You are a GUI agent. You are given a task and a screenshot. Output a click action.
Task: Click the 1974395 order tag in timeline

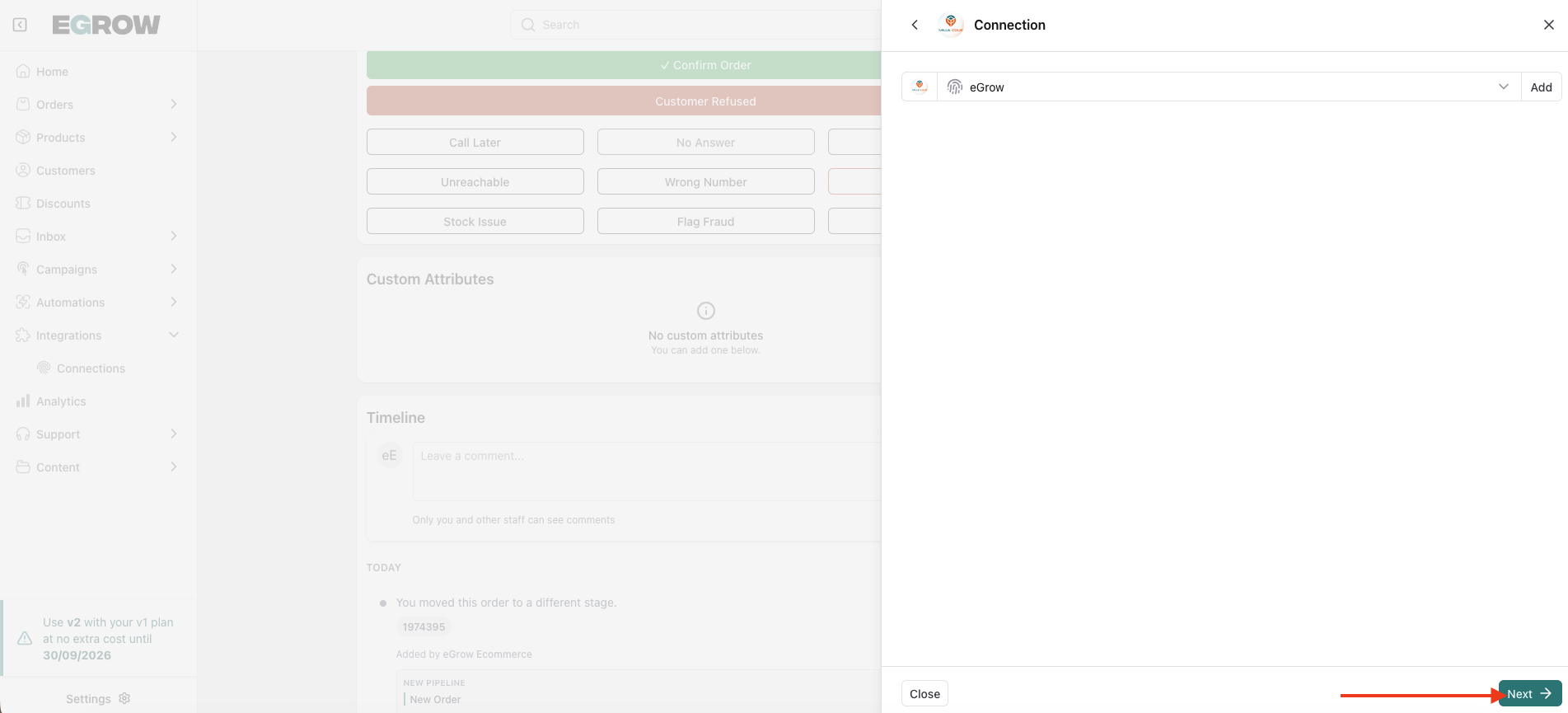point(424,627)
